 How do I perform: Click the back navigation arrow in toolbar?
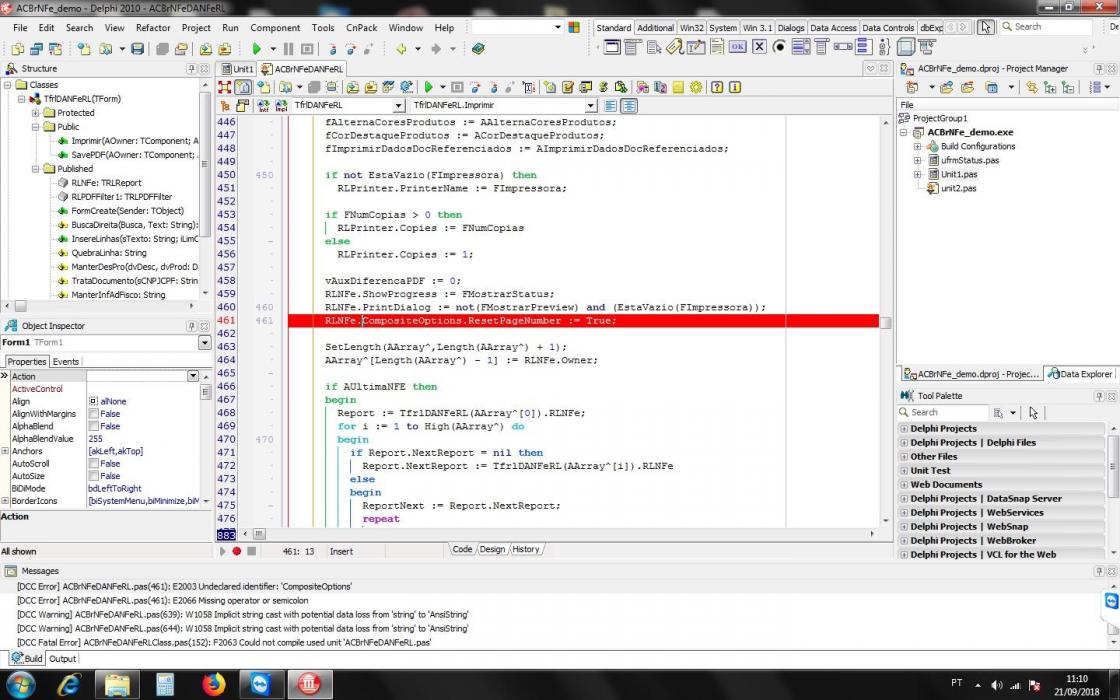click(x=401, y=49)
